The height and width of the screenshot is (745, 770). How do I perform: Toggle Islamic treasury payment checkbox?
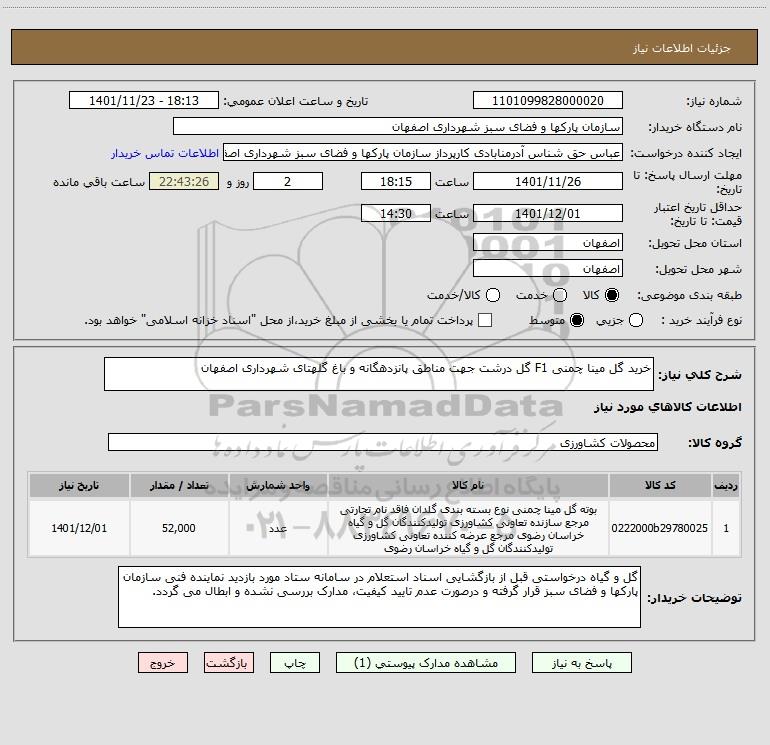pyautogui.click(x=485, y=320)
